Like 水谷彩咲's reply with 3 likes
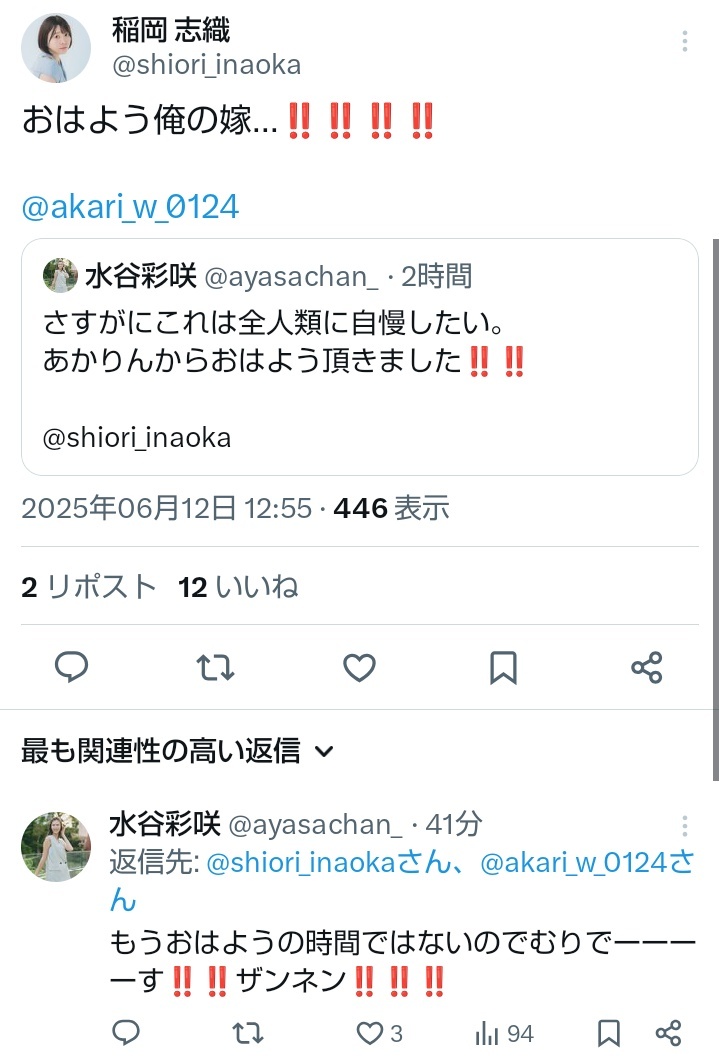This screenshot has height=1063, width=719. pos(379,1033)
